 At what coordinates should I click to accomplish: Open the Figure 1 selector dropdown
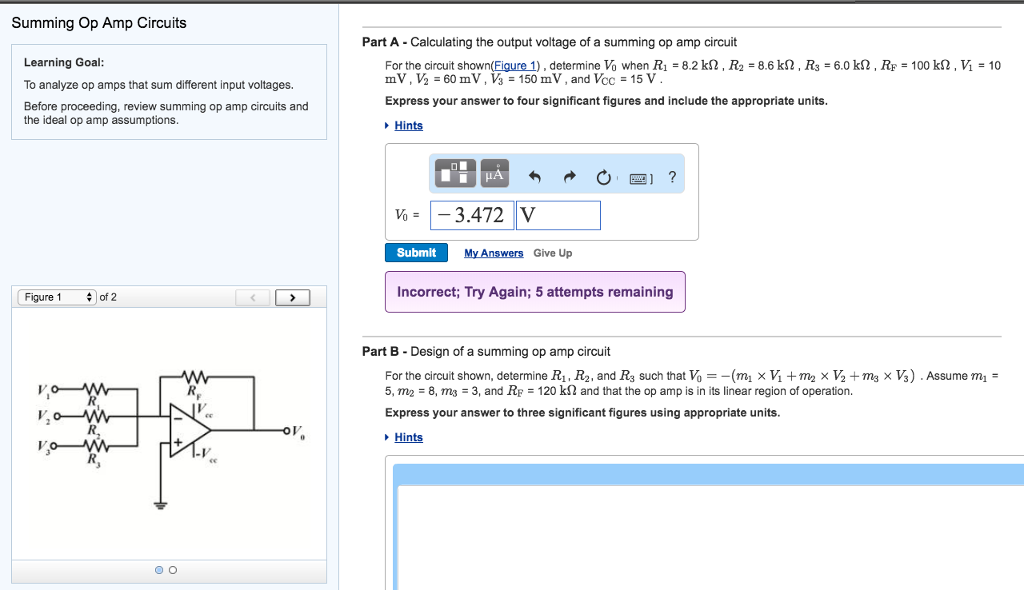pos(57,297)
